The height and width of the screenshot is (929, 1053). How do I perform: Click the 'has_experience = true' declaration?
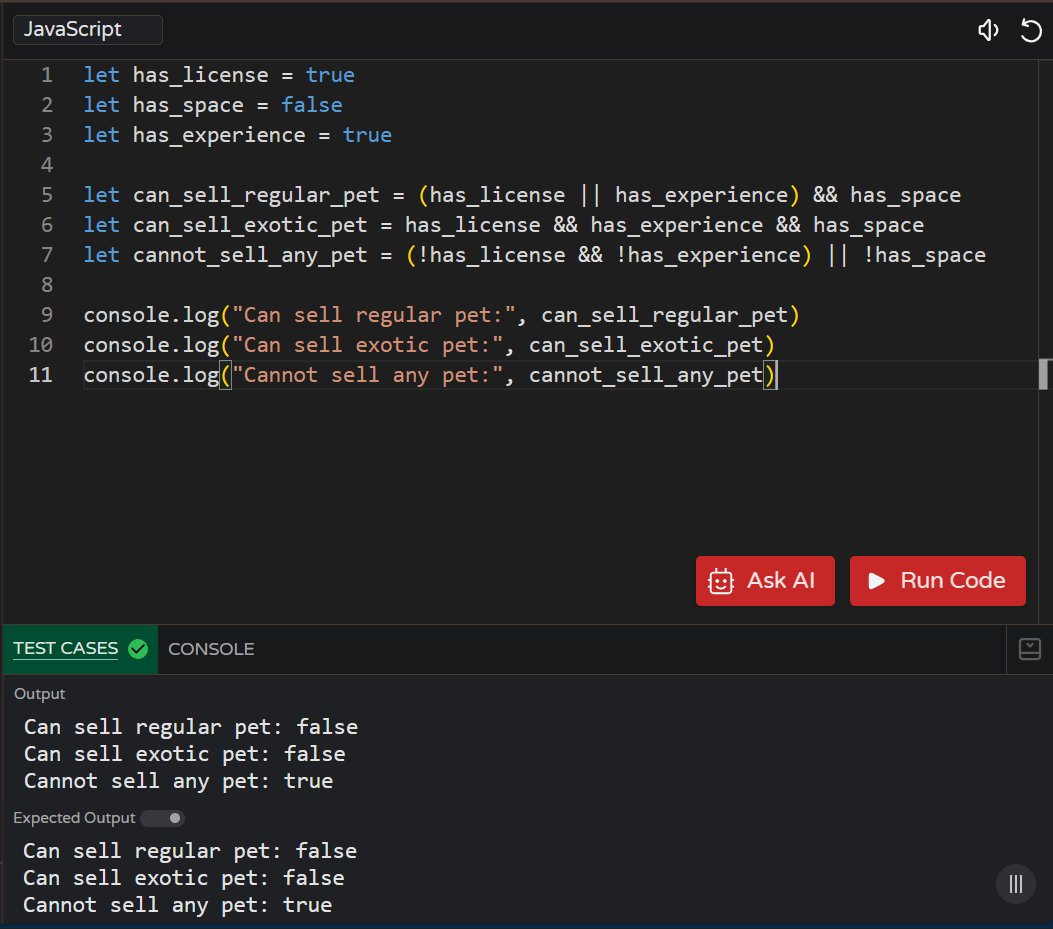point(238,135)
